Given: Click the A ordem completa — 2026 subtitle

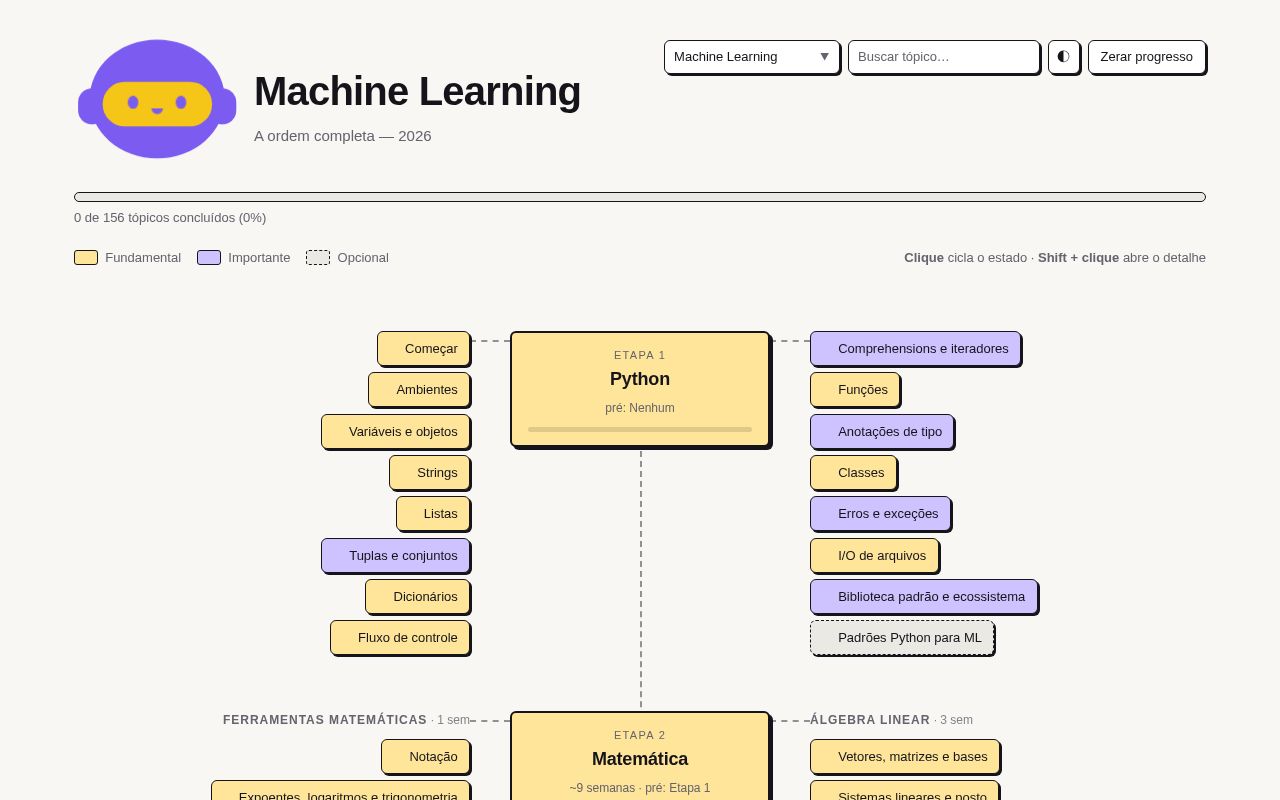Looking at the screenshot, I should coord(343,135).
